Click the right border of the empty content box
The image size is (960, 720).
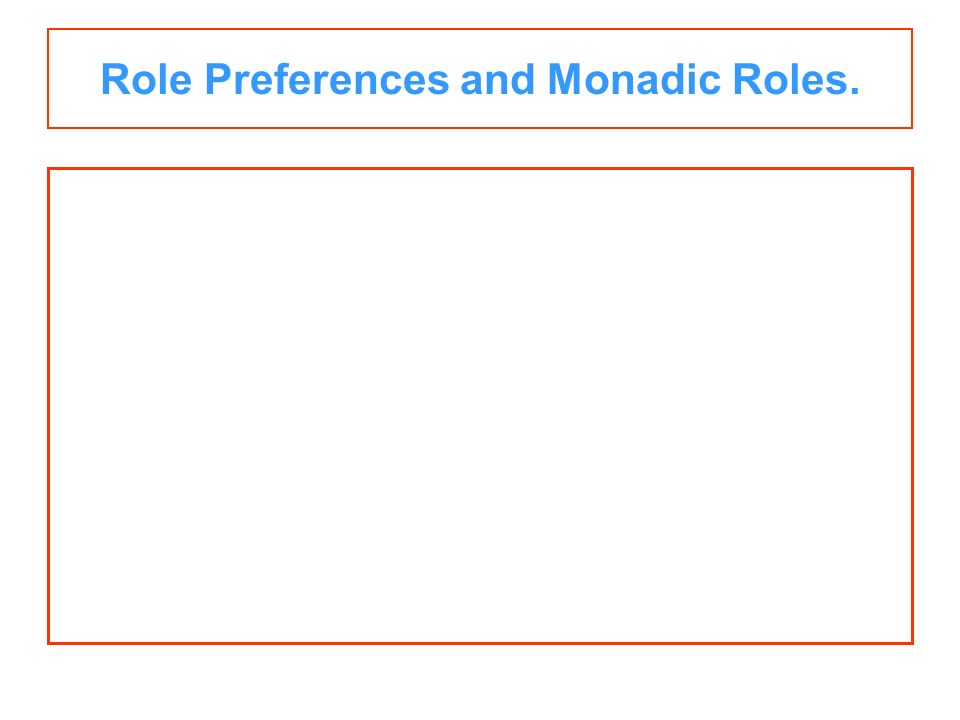(x=912, y=406)
